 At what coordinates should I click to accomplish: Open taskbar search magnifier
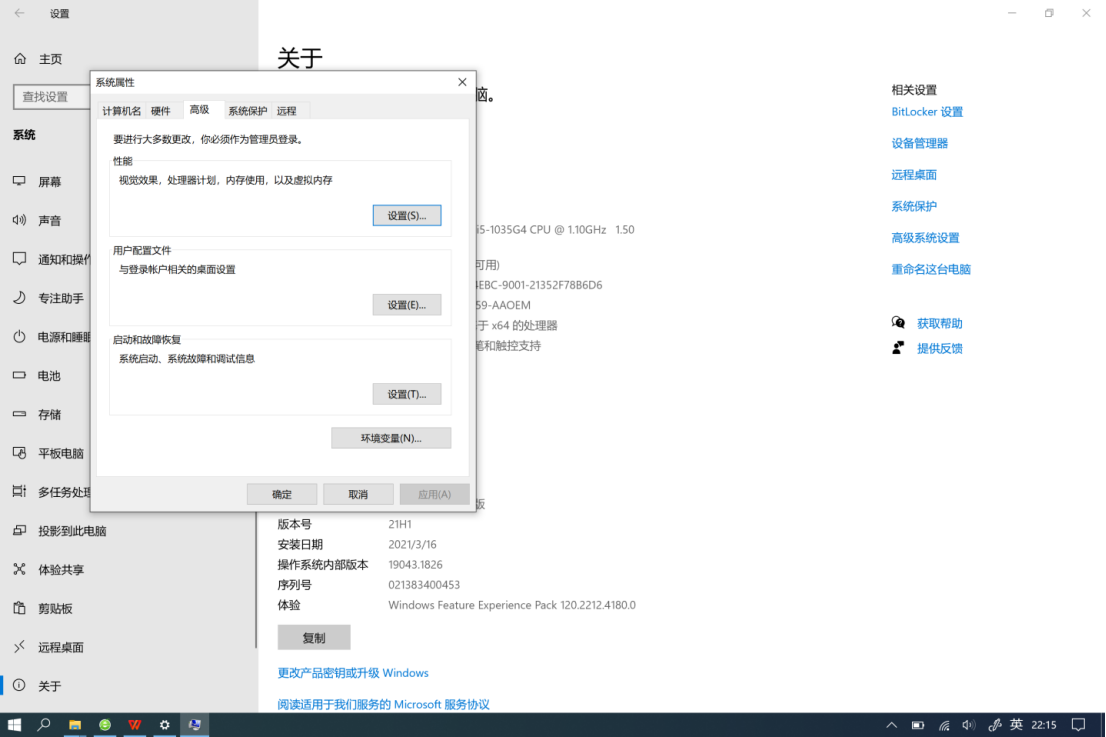(x=44, y=724)
